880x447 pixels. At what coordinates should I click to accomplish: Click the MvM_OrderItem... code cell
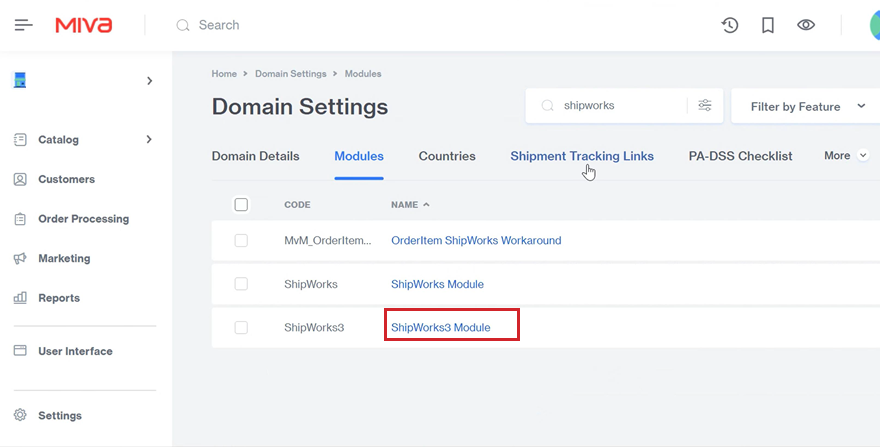(328, 240)
